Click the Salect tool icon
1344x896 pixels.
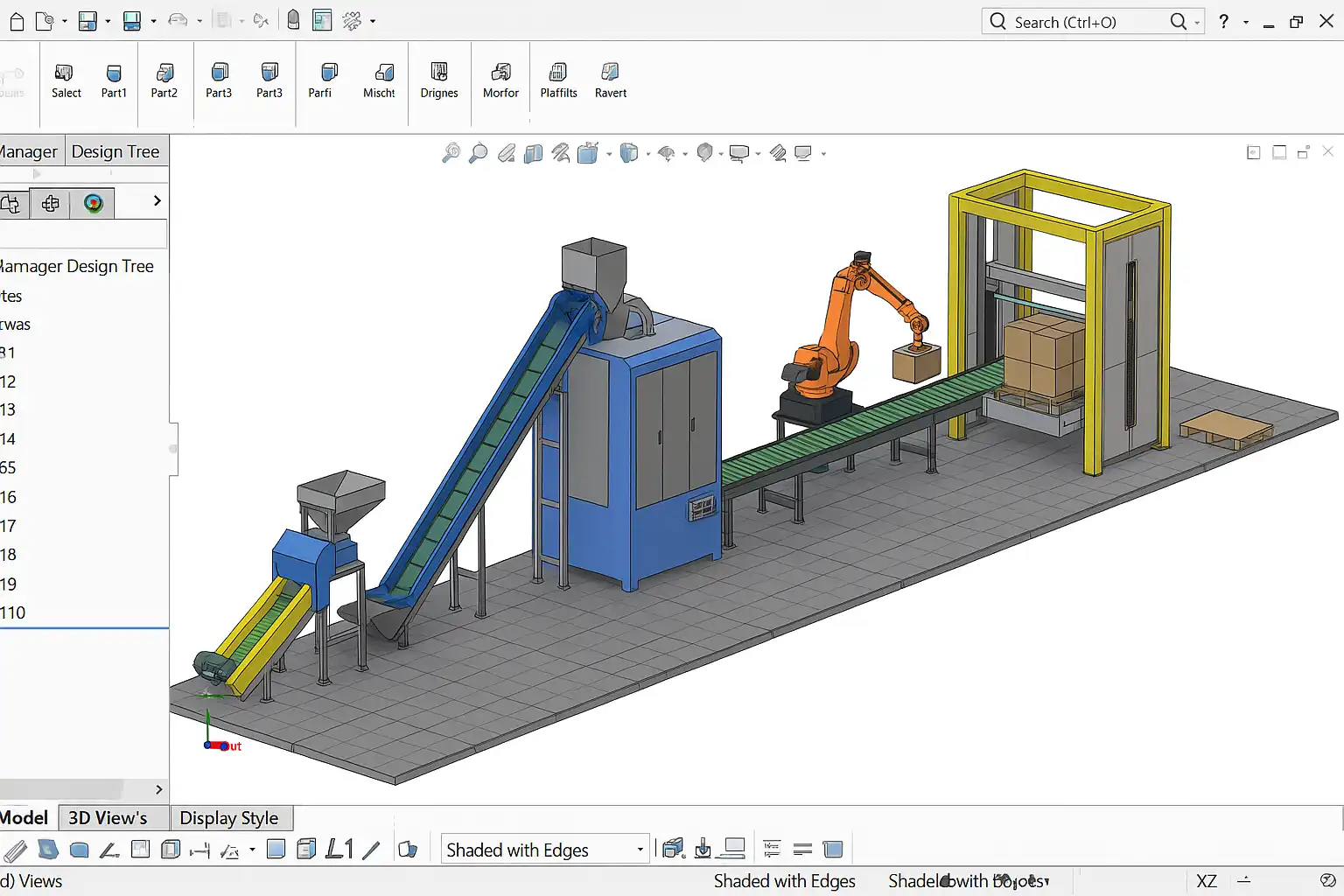[65, 73]
